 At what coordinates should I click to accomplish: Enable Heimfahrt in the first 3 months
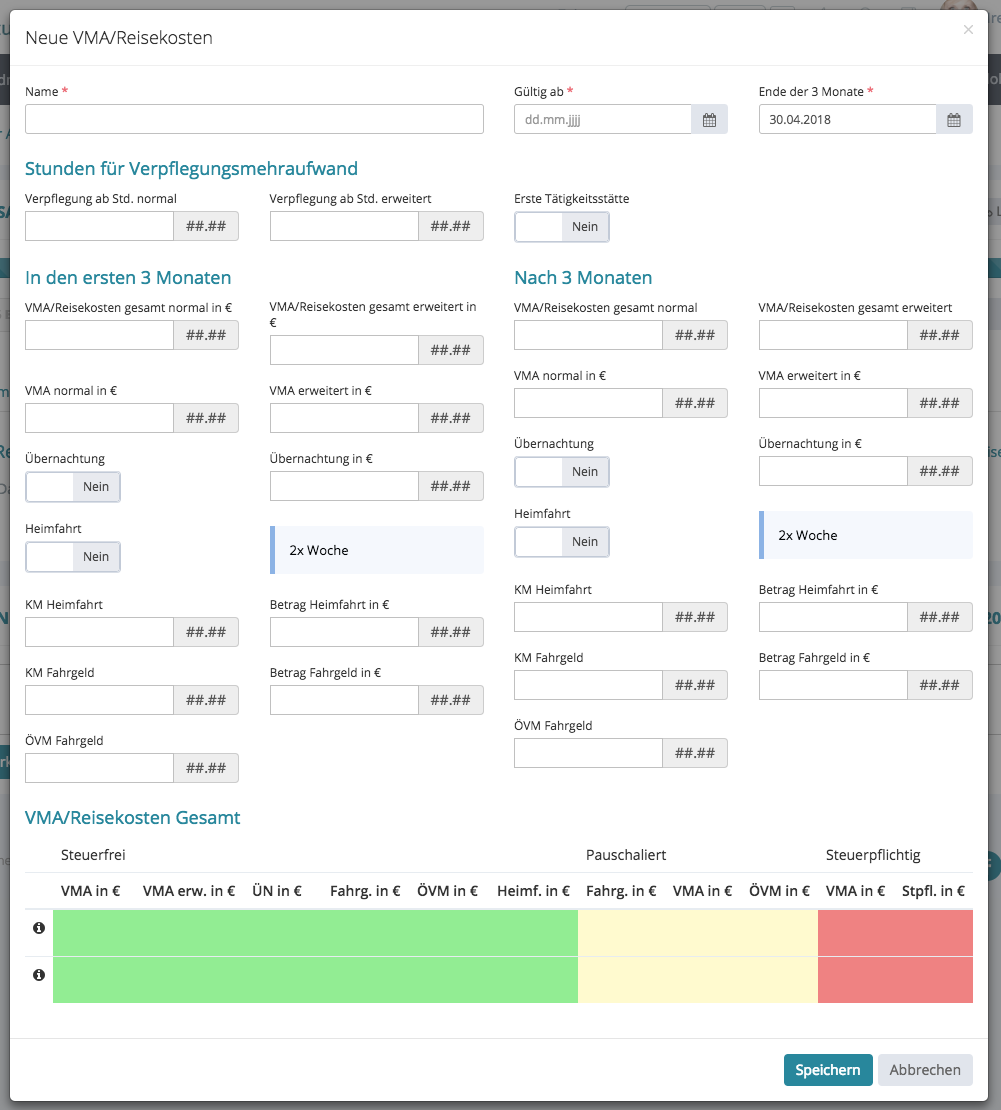point(73,557)
